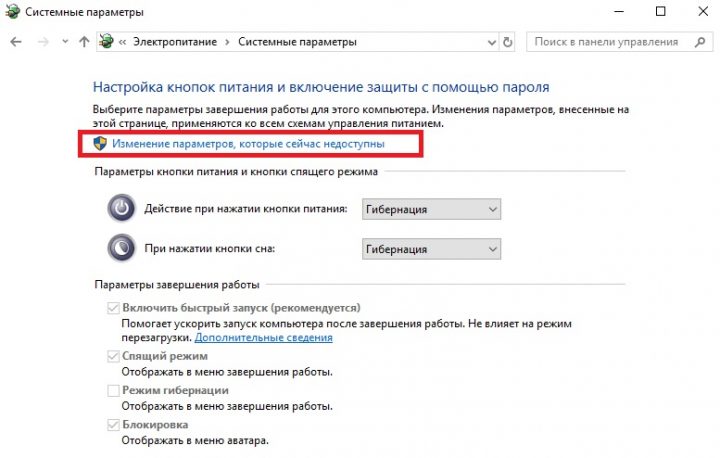720x458 pixels.
Task: Click the back navigation arrow
Action: 16,42
